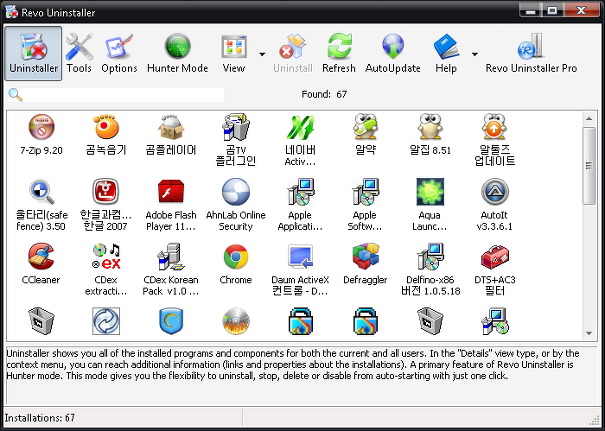Select the Apple Application Support icon
This screenshot has height=431, width=605.
click(x=301, y=191)
